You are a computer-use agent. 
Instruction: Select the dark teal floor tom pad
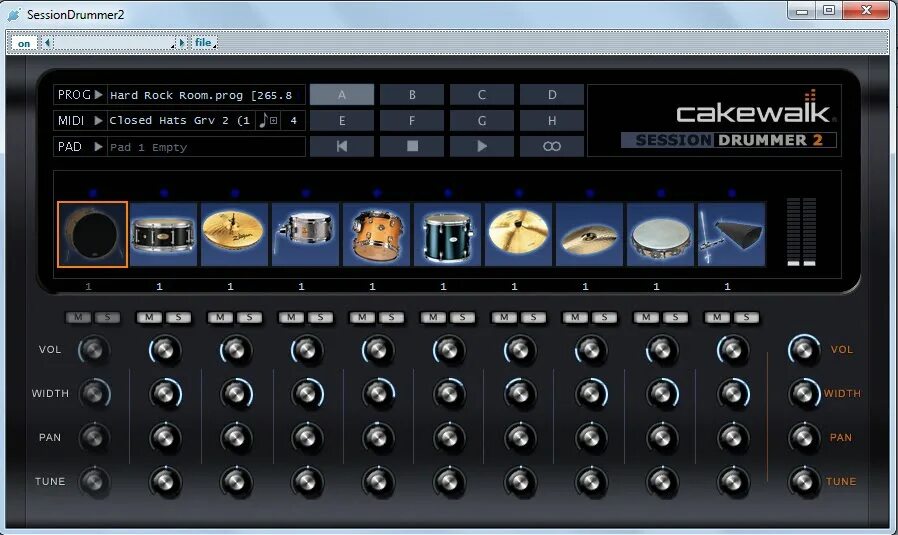tap(448, 234)
